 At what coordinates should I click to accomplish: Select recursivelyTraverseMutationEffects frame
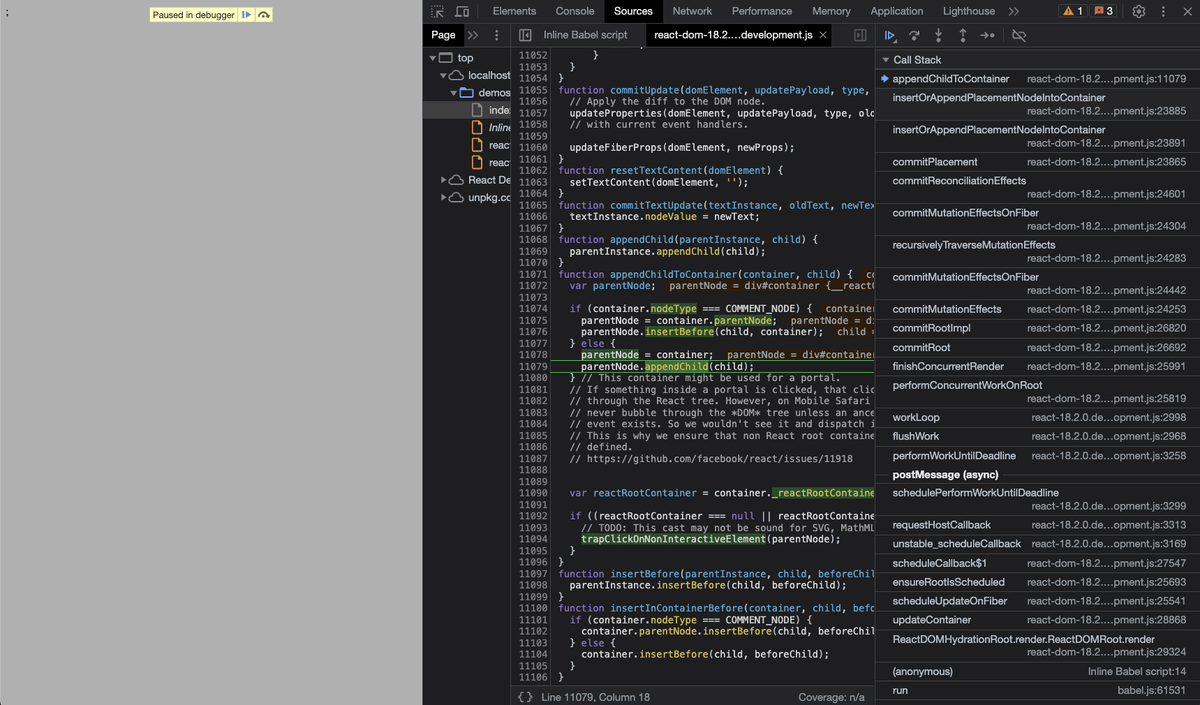(x=1037, y=251)
